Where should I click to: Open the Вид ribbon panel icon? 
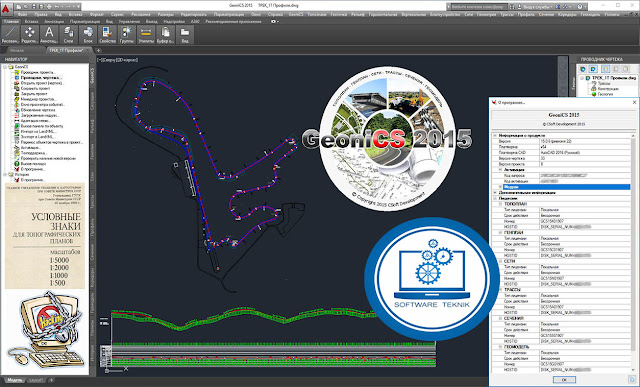click(x=184, y=34)
